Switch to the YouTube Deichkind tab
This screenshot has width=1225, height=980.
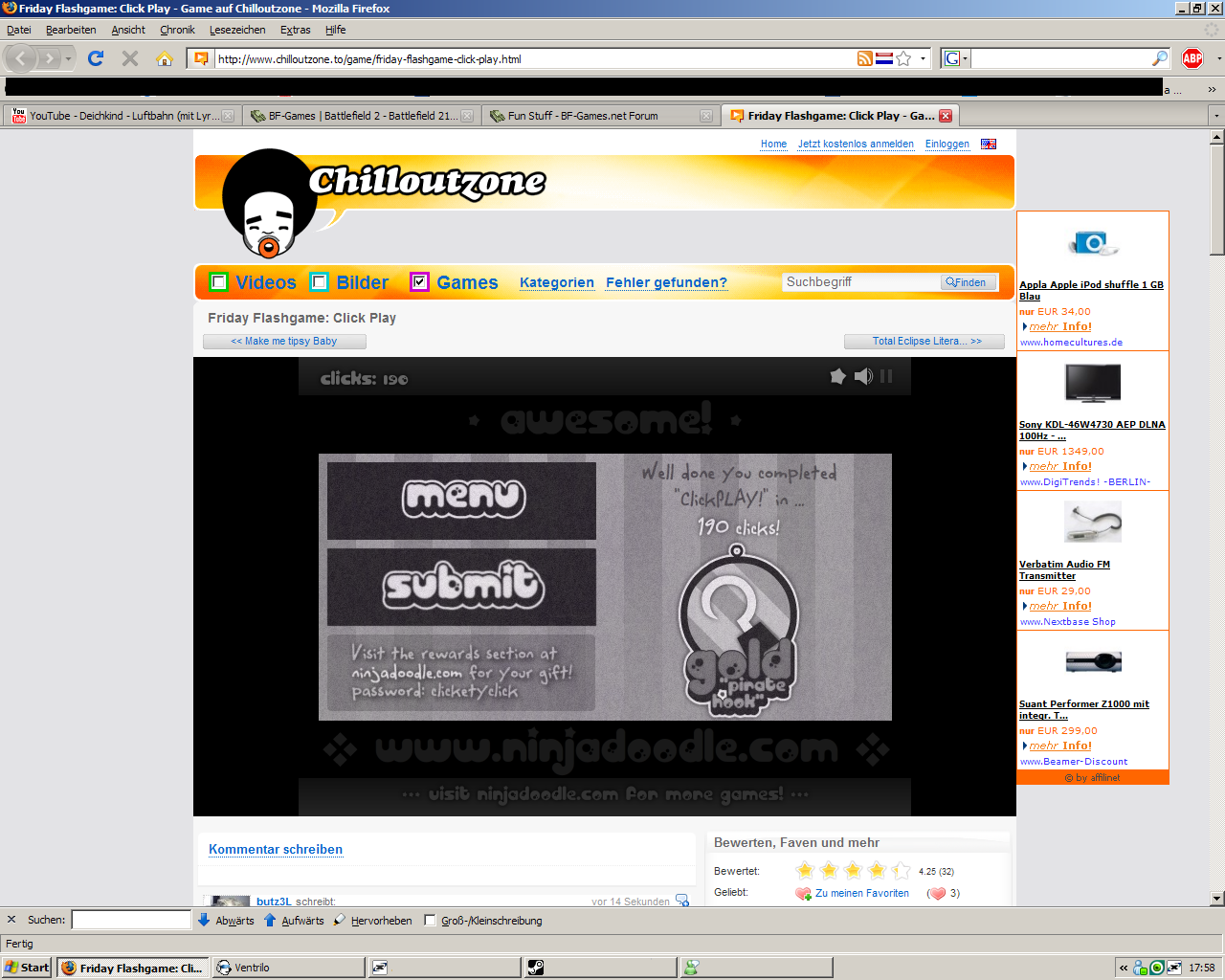click(x=121, y=116)
